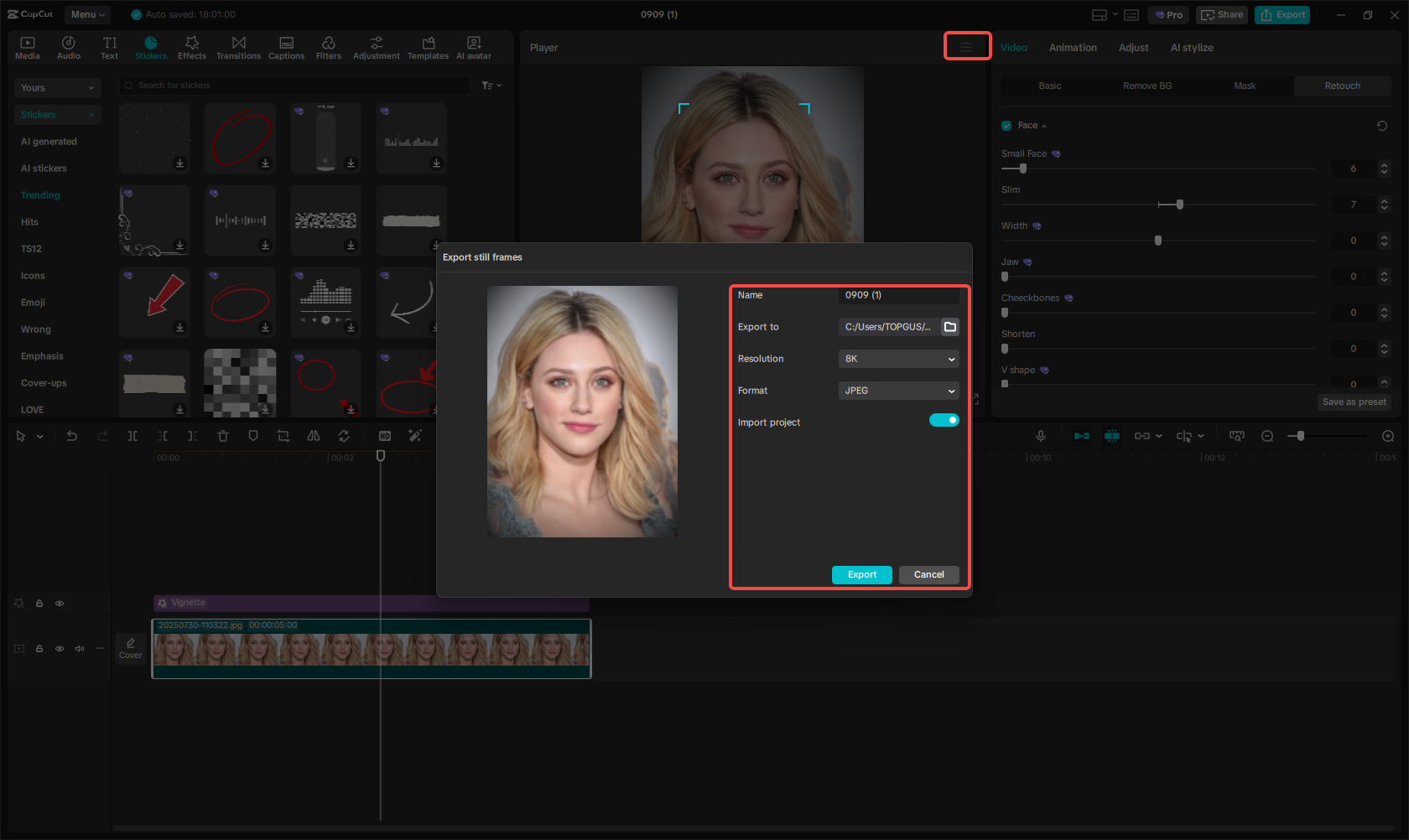The height and width of the screenshot is (840, 1409).
Task: Open the Transitions panel
Action: pyautogui.click(x=238, y=48)
